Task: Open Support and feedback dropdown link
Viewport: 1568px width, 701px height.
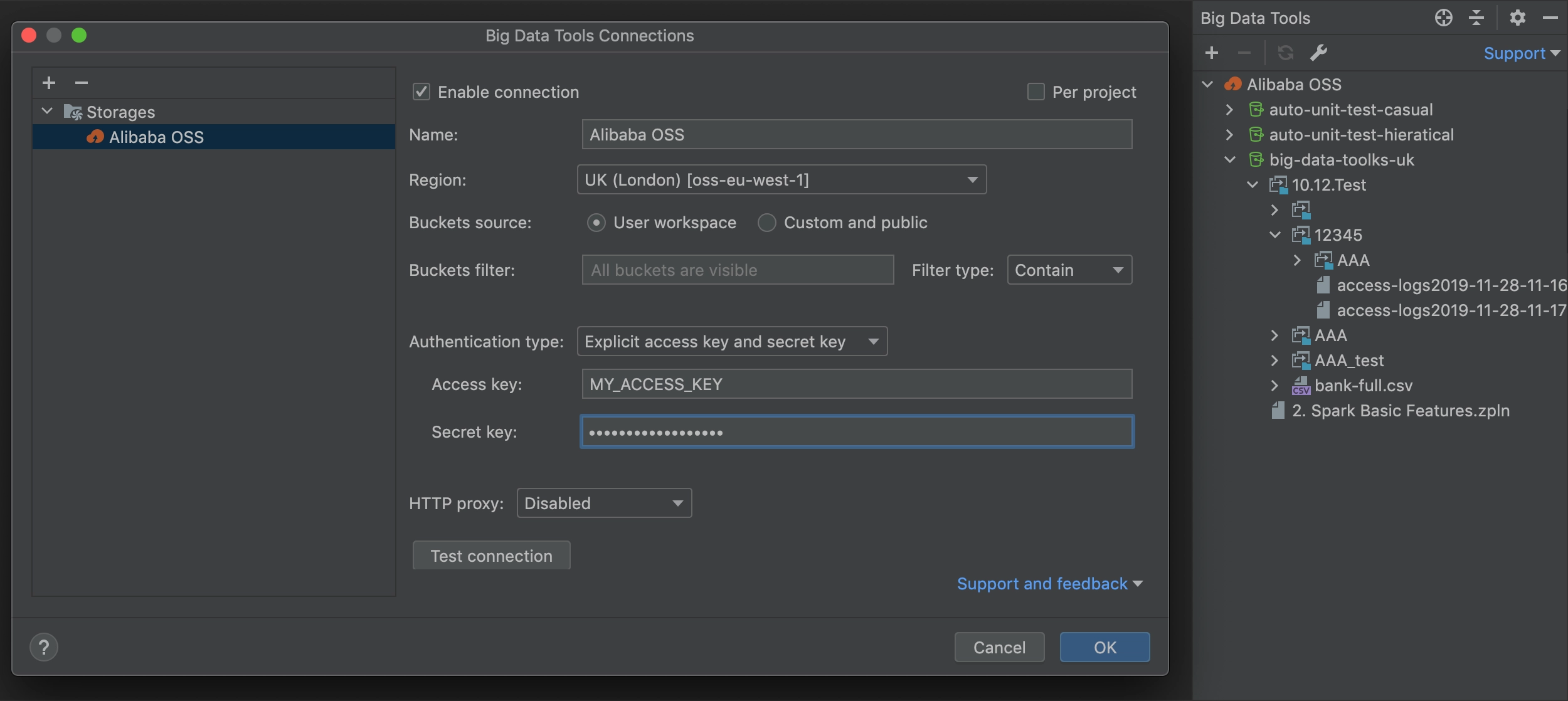Action: tap(1049, 584)
